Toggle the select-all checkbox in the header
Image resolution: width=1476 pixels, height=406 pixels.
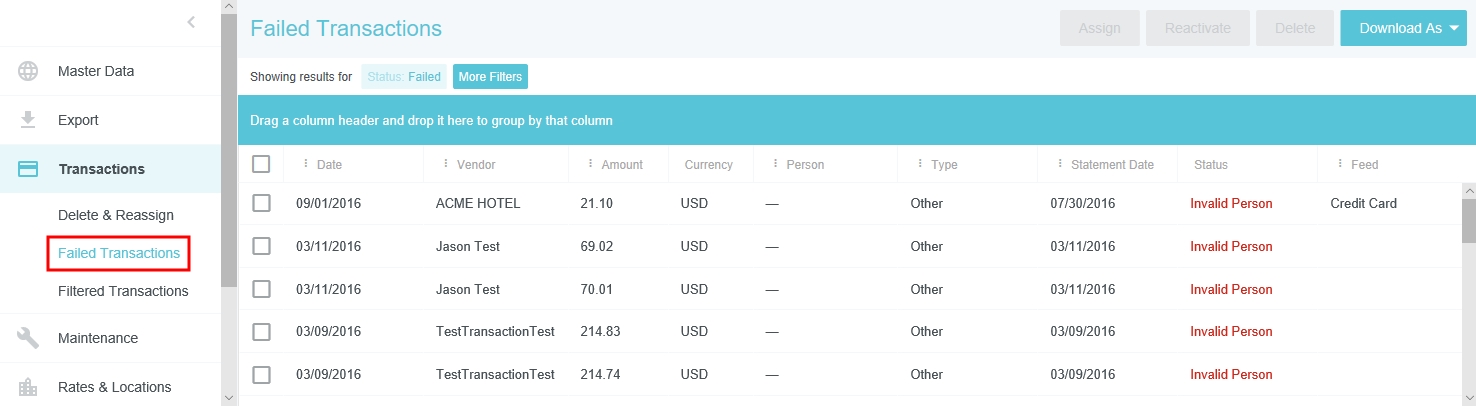coord(261,164)
